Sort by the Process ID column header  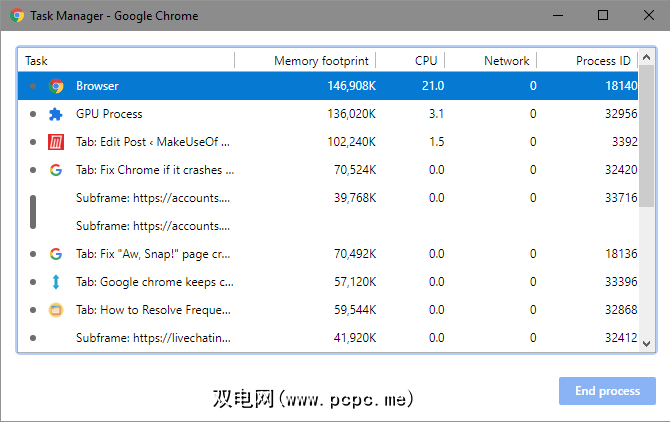tap(587, 61)
